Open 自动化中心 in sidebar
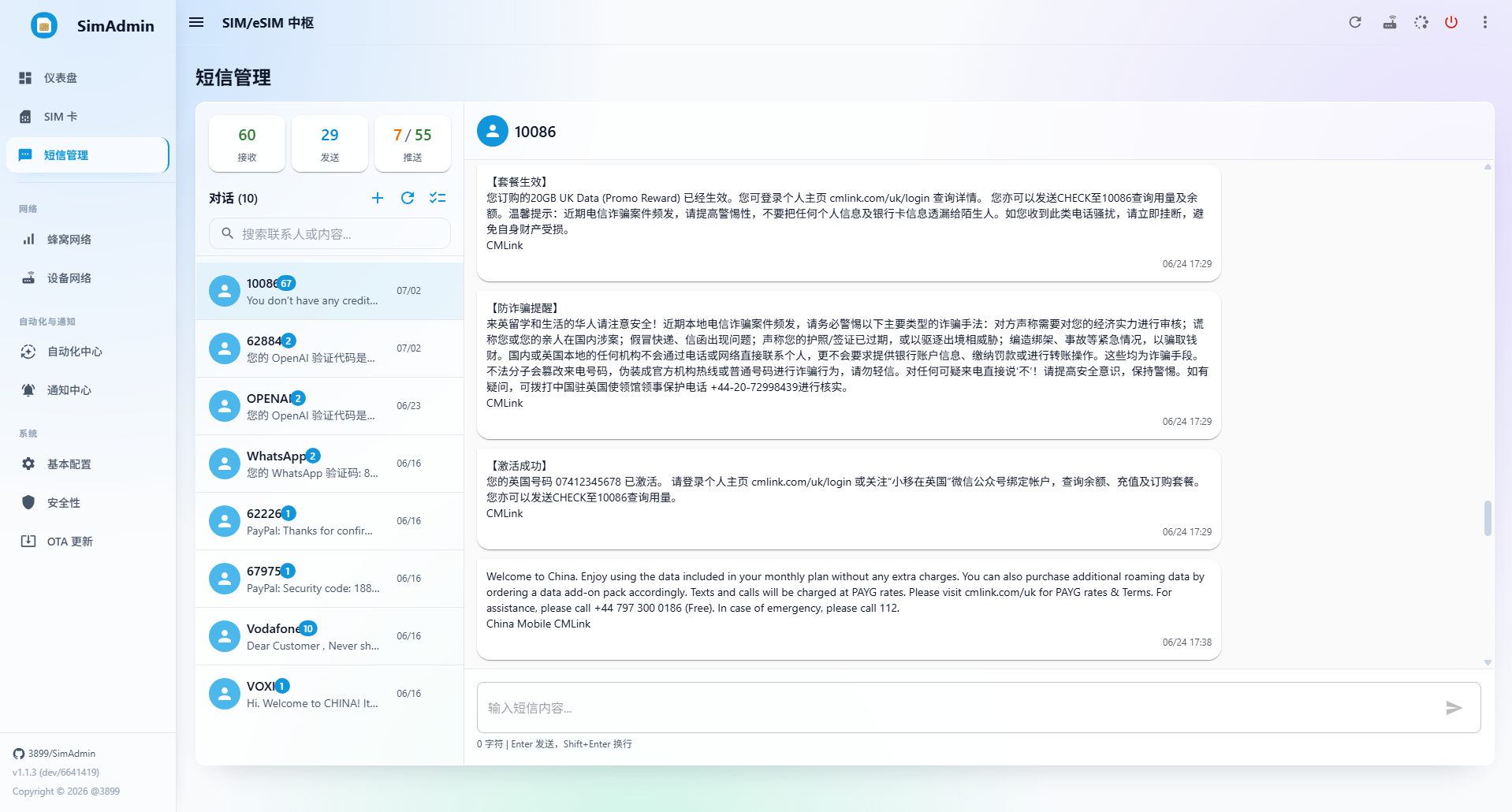The height and width of the screenshot is (812, 1512). pyautogui.click(x=88, y=352)
